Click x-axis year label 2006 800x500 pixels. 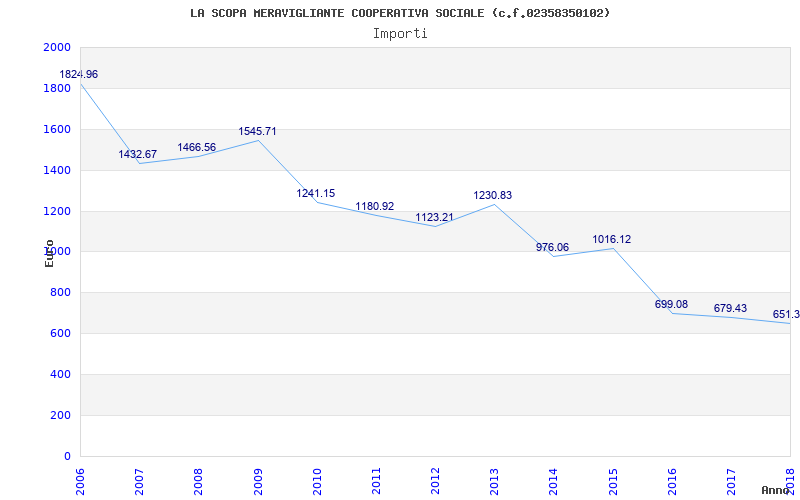pos(80,482)
